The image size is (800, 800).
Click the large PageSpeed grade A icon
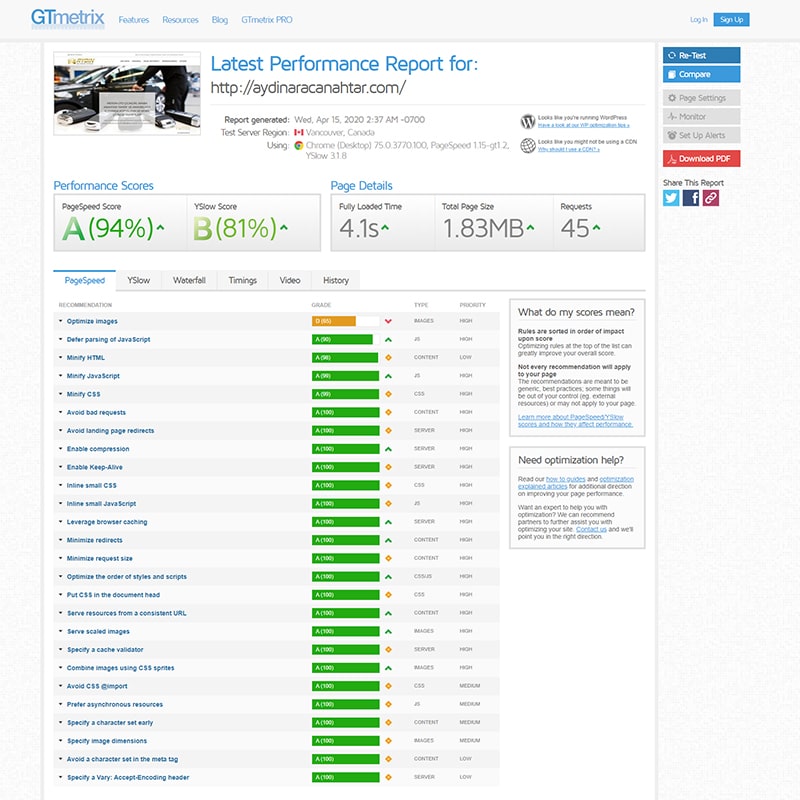coord(73,229)
